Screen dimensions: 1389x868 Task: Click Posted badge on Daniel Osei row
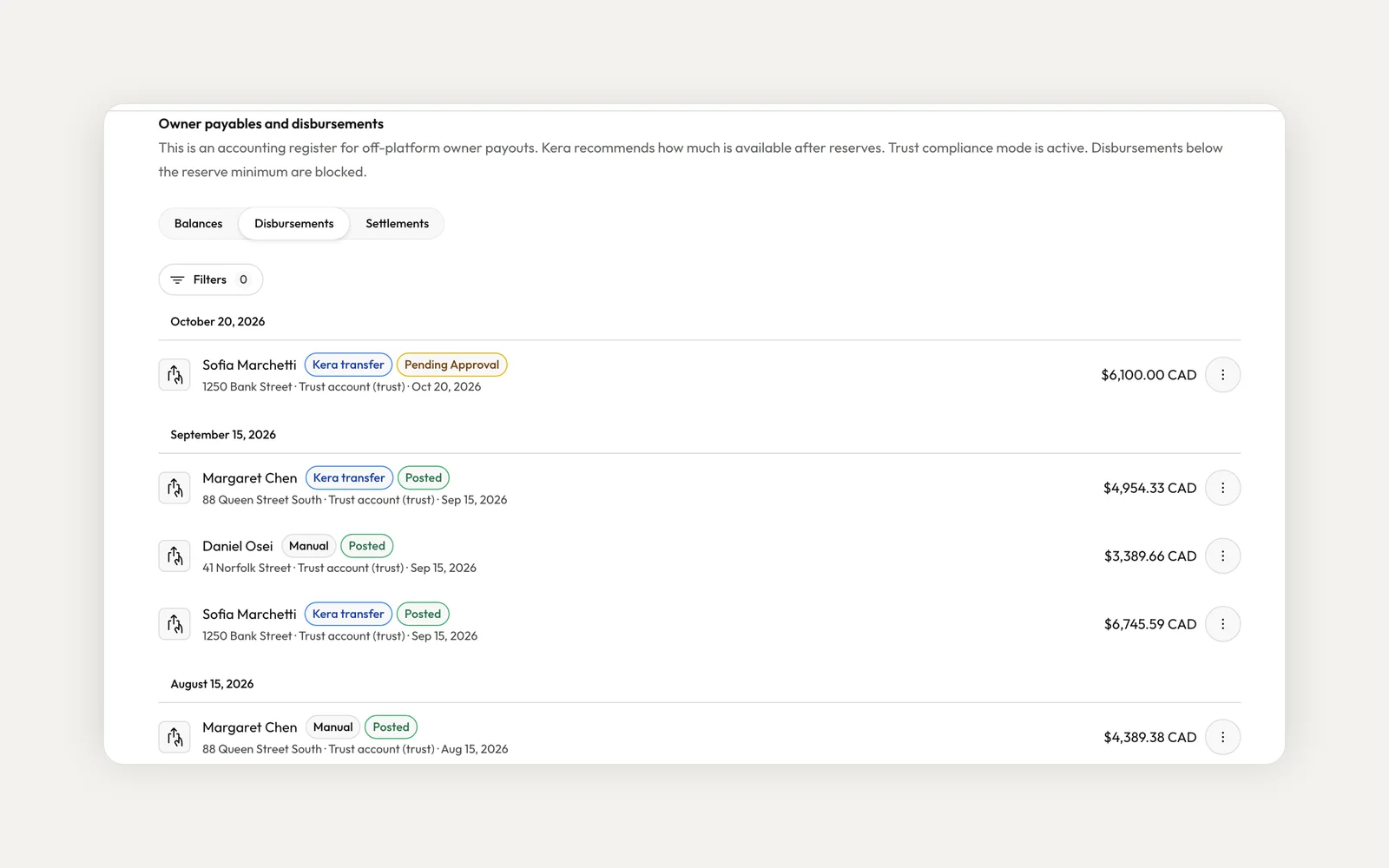click(367, 546)
